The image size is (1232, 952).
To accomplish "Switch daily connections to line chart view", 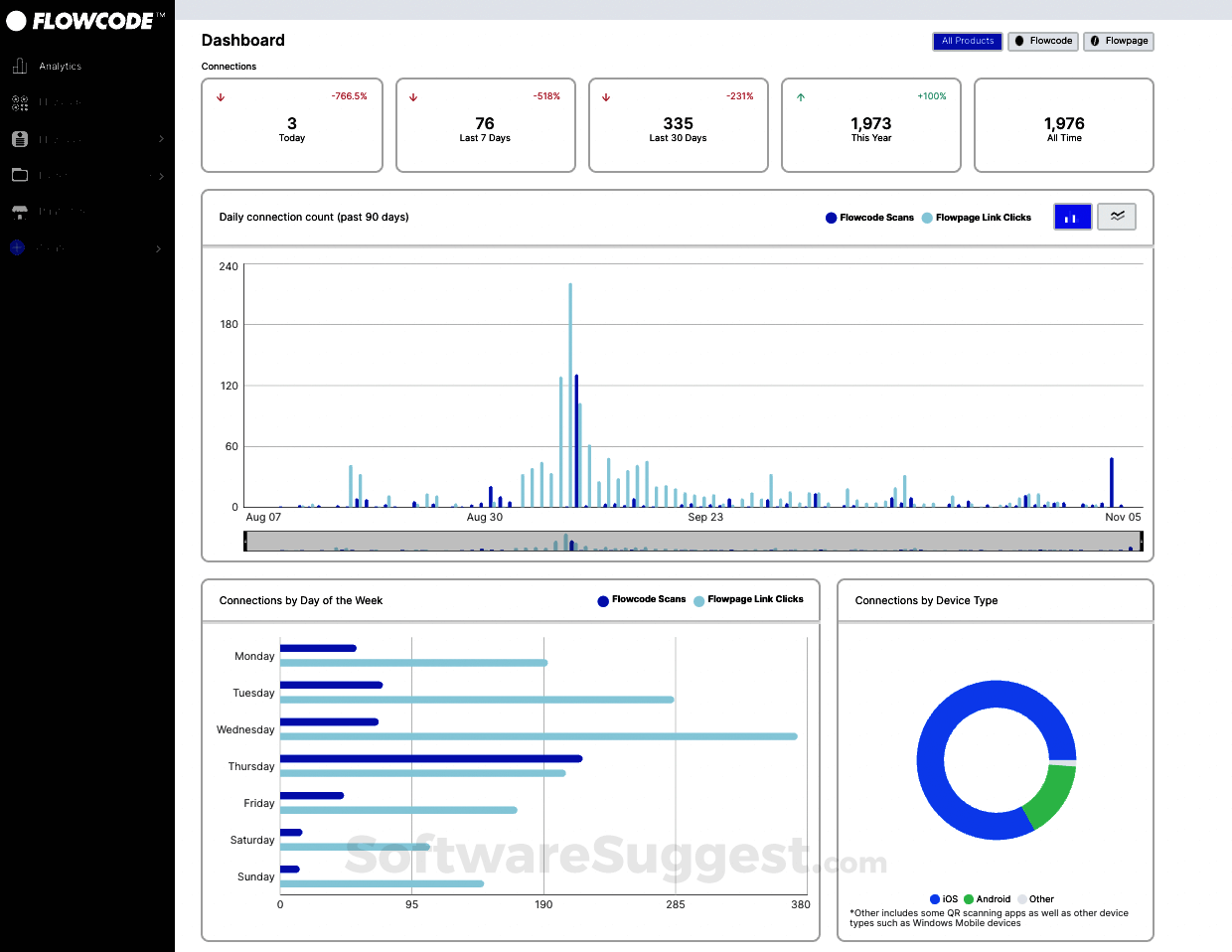I will click(1116, 217).
